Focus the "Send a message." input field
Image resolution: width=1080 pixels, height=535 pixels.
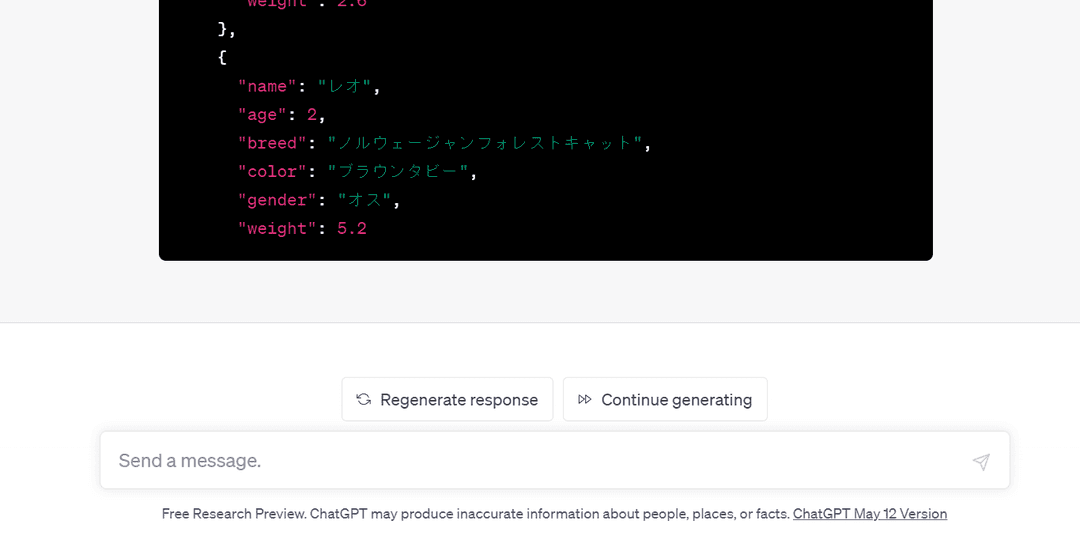[x=530, y=461]
